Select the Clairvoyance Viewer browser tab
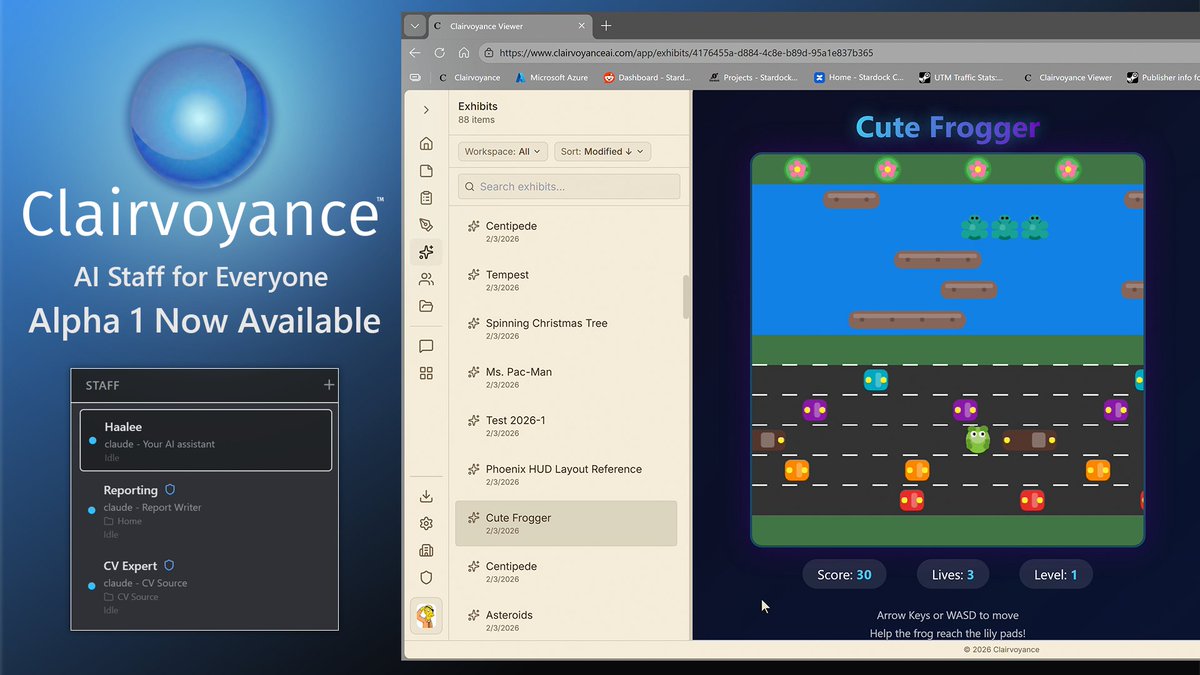This screenshot has width=1200, height=675. (x=510, y=26)
